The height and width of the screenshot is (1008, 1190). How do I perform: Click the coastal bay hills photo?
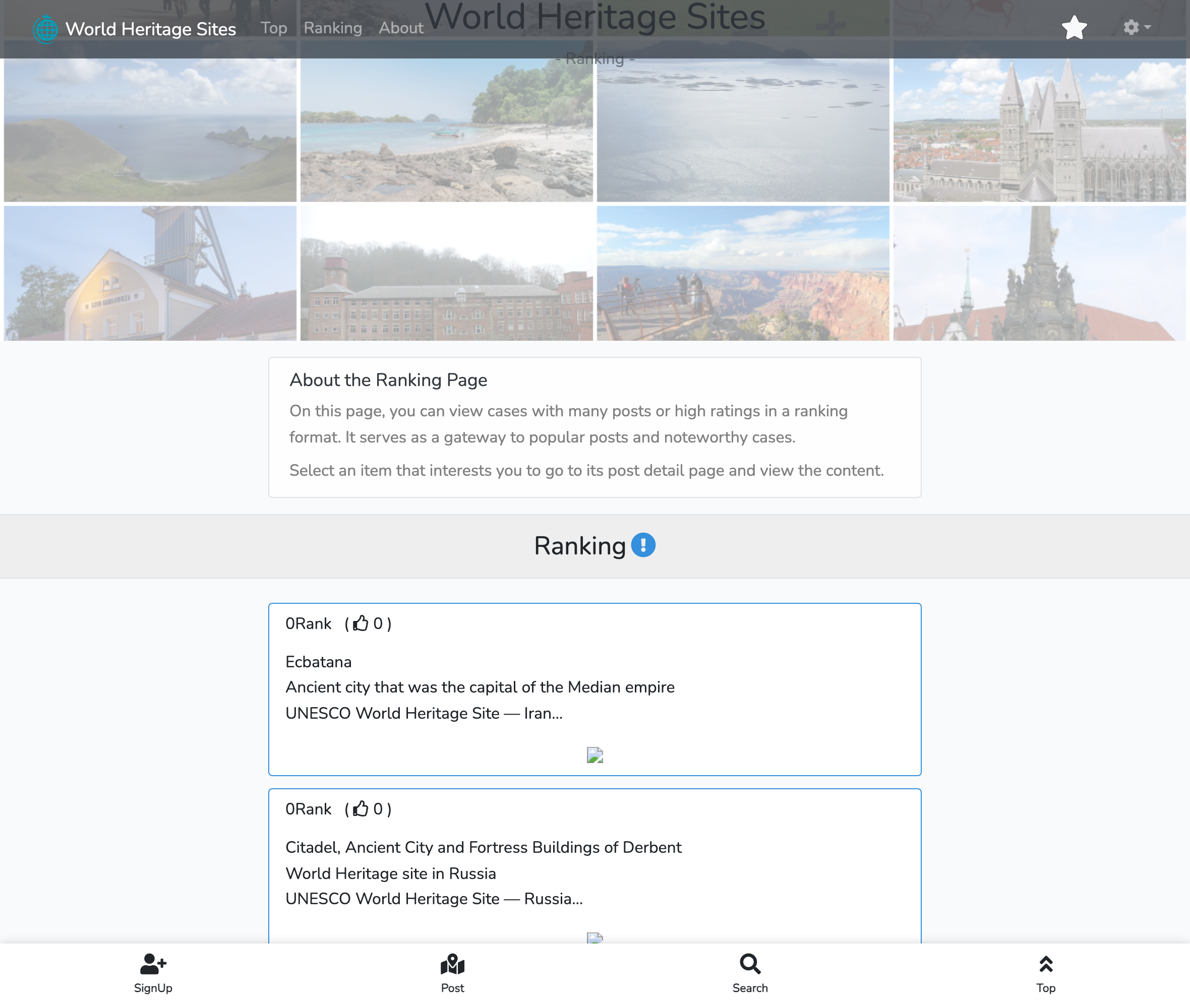pyautogui.click(x=150, y=130)
